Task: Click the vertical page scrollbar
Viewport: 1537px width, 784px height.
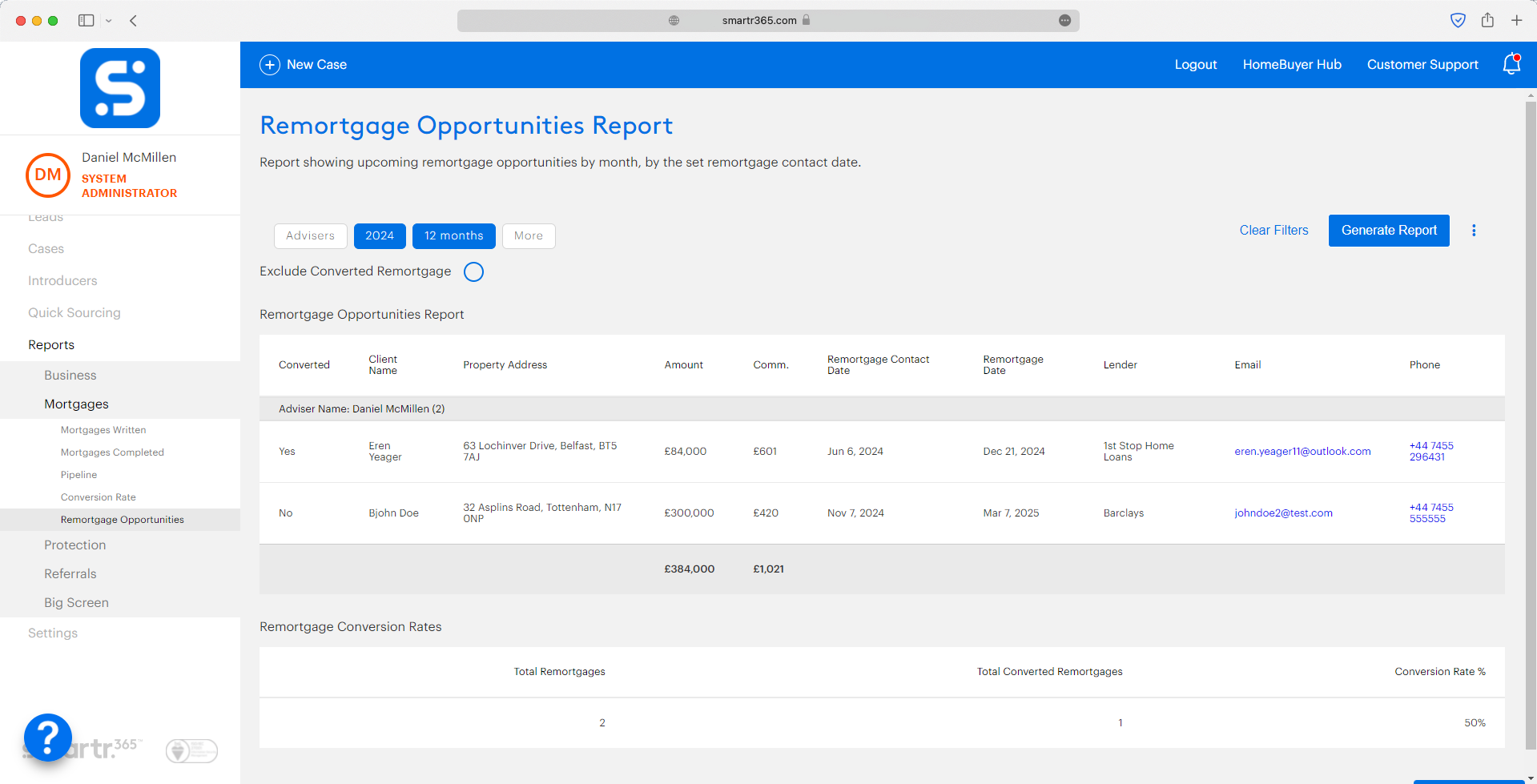Action: (1531, 424)
